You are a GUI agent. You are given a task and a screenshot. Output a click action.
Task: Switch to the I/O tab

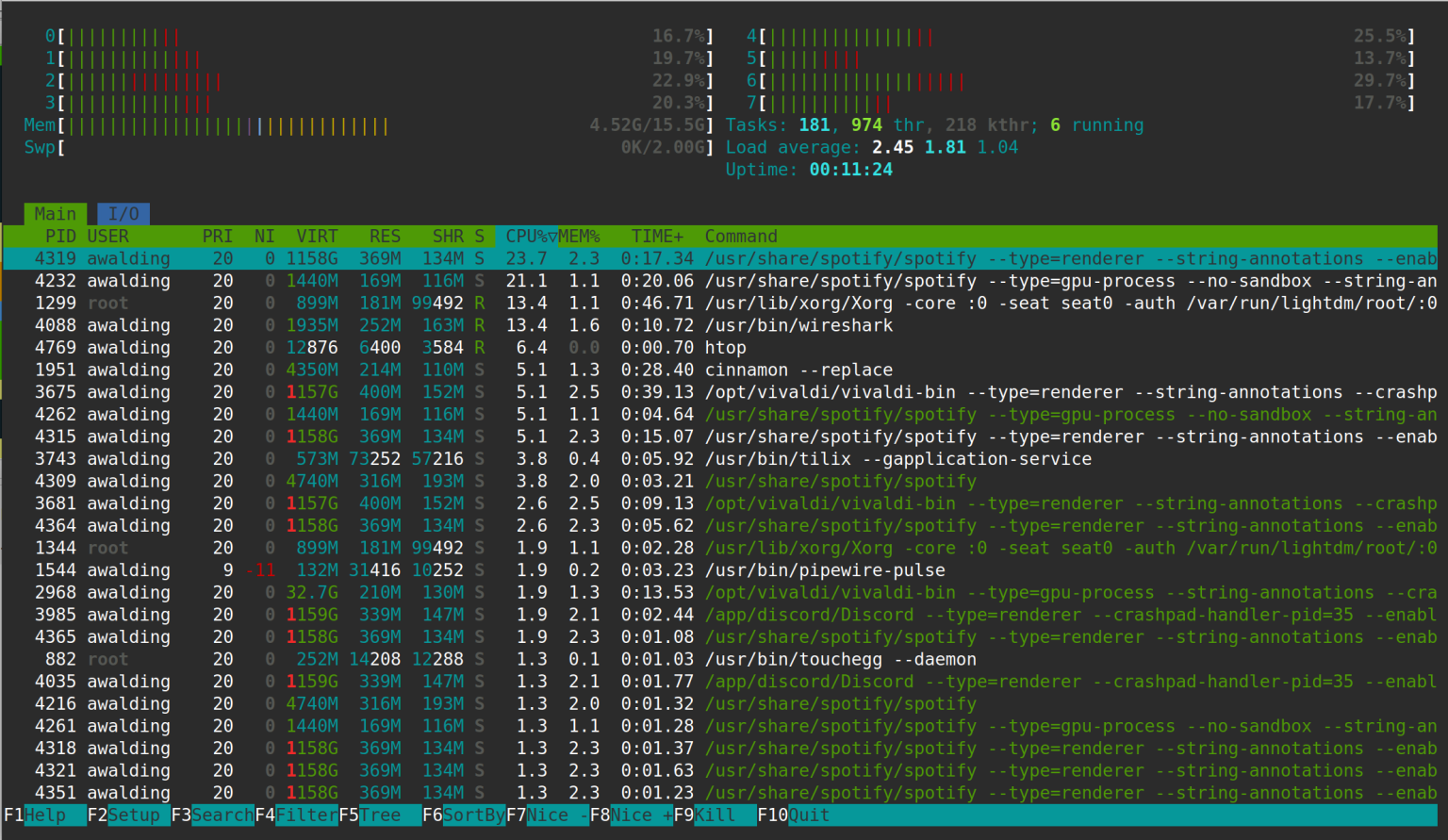(x=123, y=213)
